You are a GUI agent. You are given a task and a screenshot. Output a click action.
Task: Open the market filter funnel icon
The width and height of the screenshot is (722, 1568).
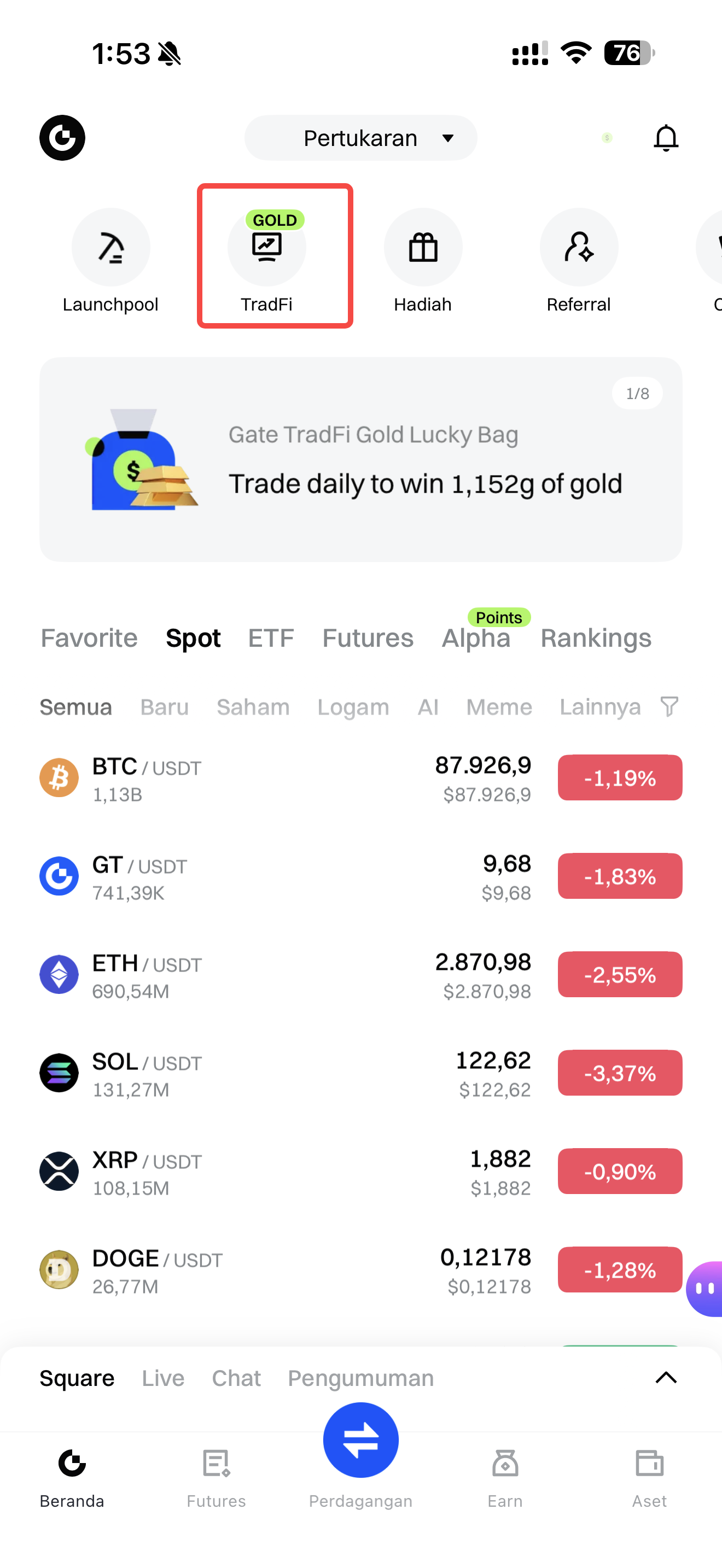point(669,707)
